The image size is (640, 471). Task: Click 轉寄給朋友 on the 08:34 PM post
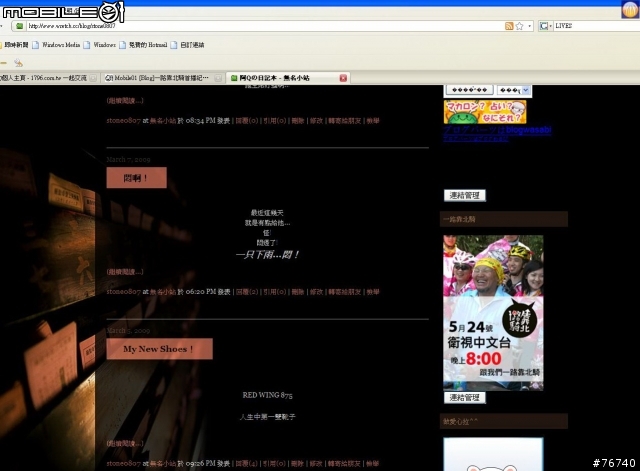tap(345, 121)
